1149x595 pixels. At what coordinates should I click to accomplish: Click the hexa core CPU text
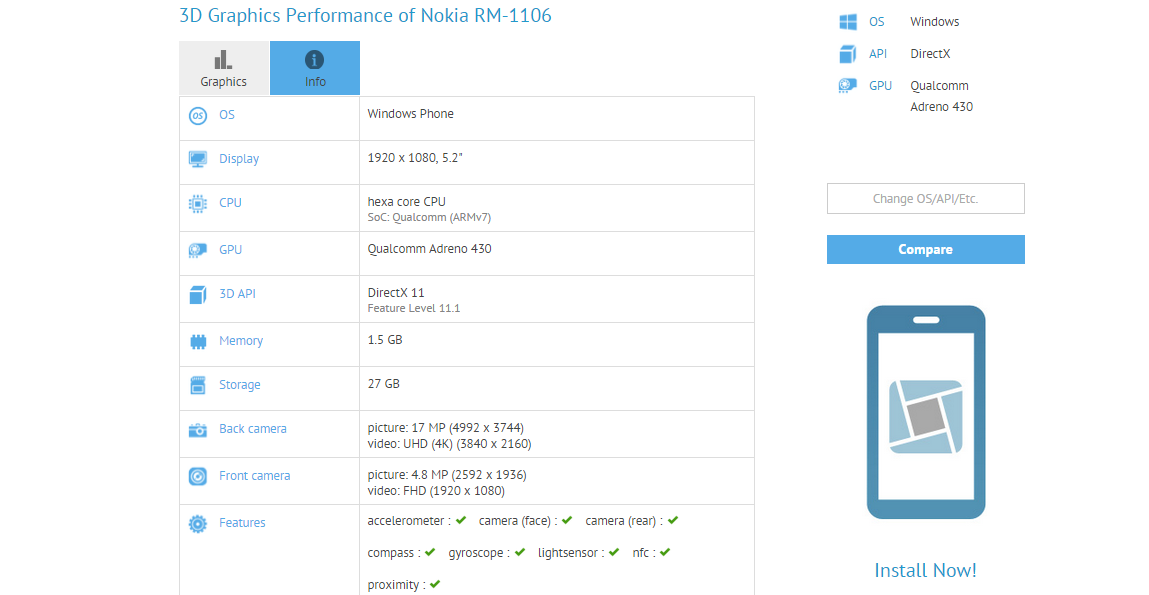click(407, 202)
